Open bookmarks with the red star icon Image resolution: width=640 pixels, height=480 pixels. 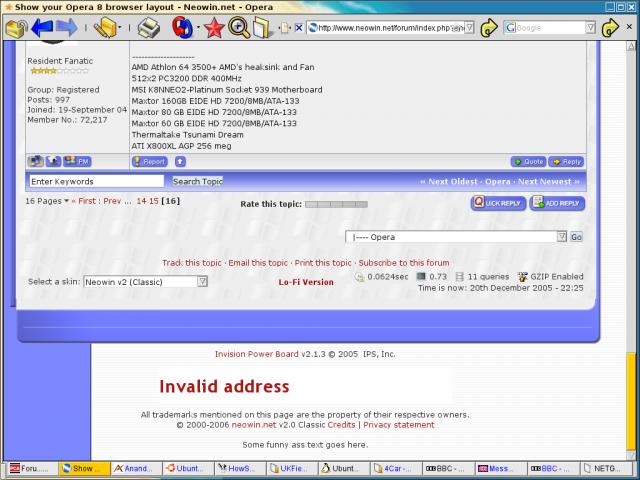214,28
